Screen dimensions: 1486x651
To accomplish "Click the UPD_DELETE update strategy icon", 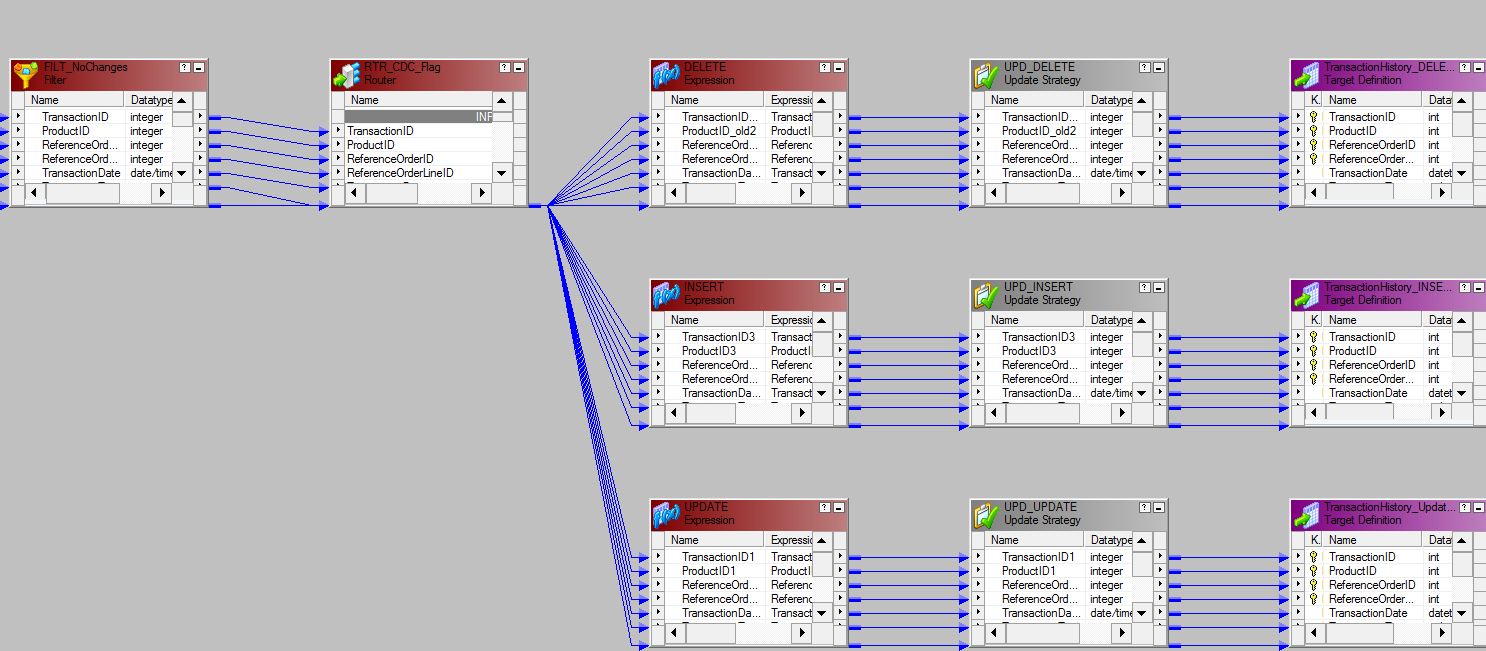I will 986,75.
